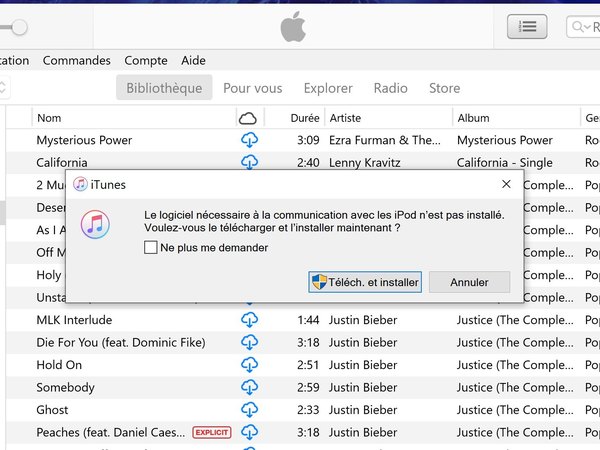Click cloud download icon for Ghost

[x=249, y=410]
